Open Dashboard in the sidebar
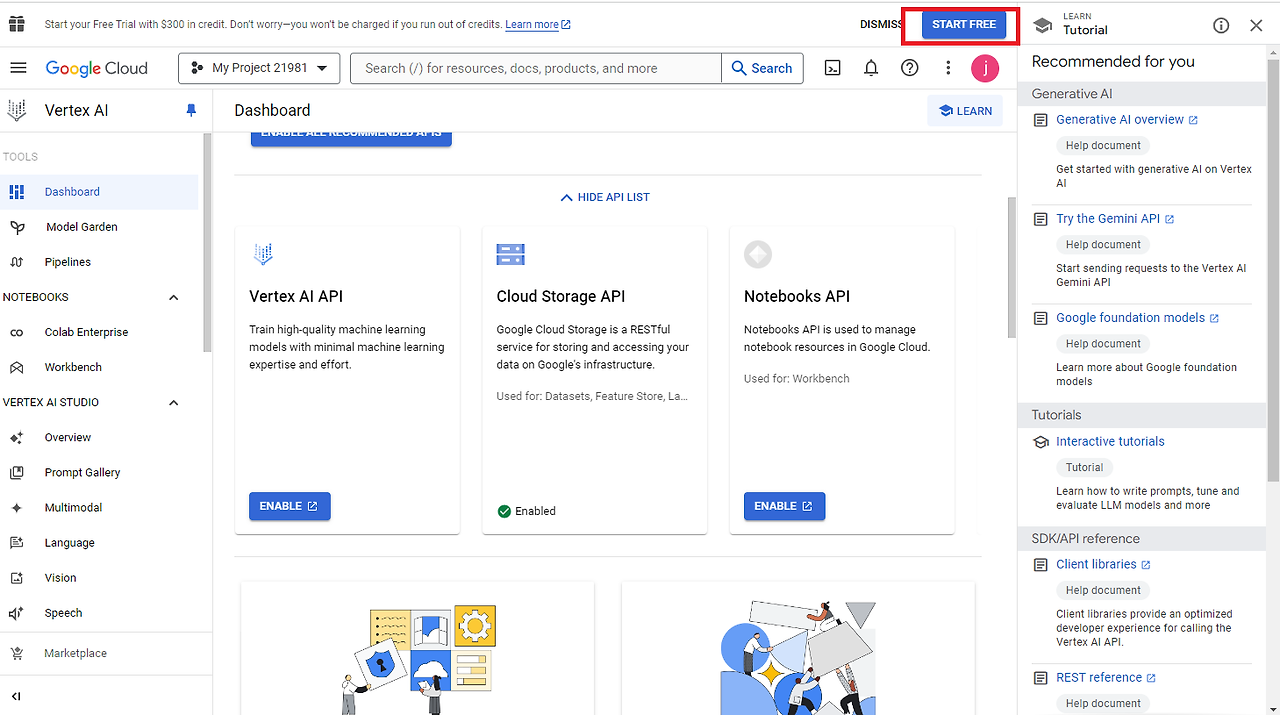1280x715 pixels. (99, 192)
